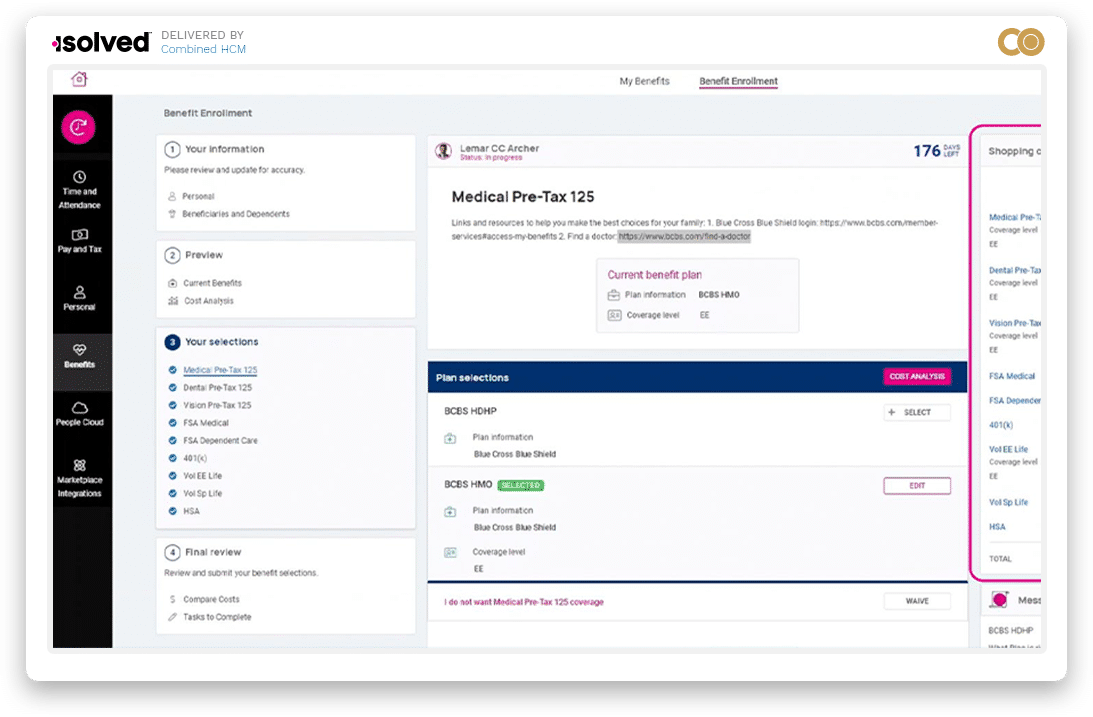Click the green SELECTED badge
This screenshot has width=1093, height=717.
coord(521,486)
